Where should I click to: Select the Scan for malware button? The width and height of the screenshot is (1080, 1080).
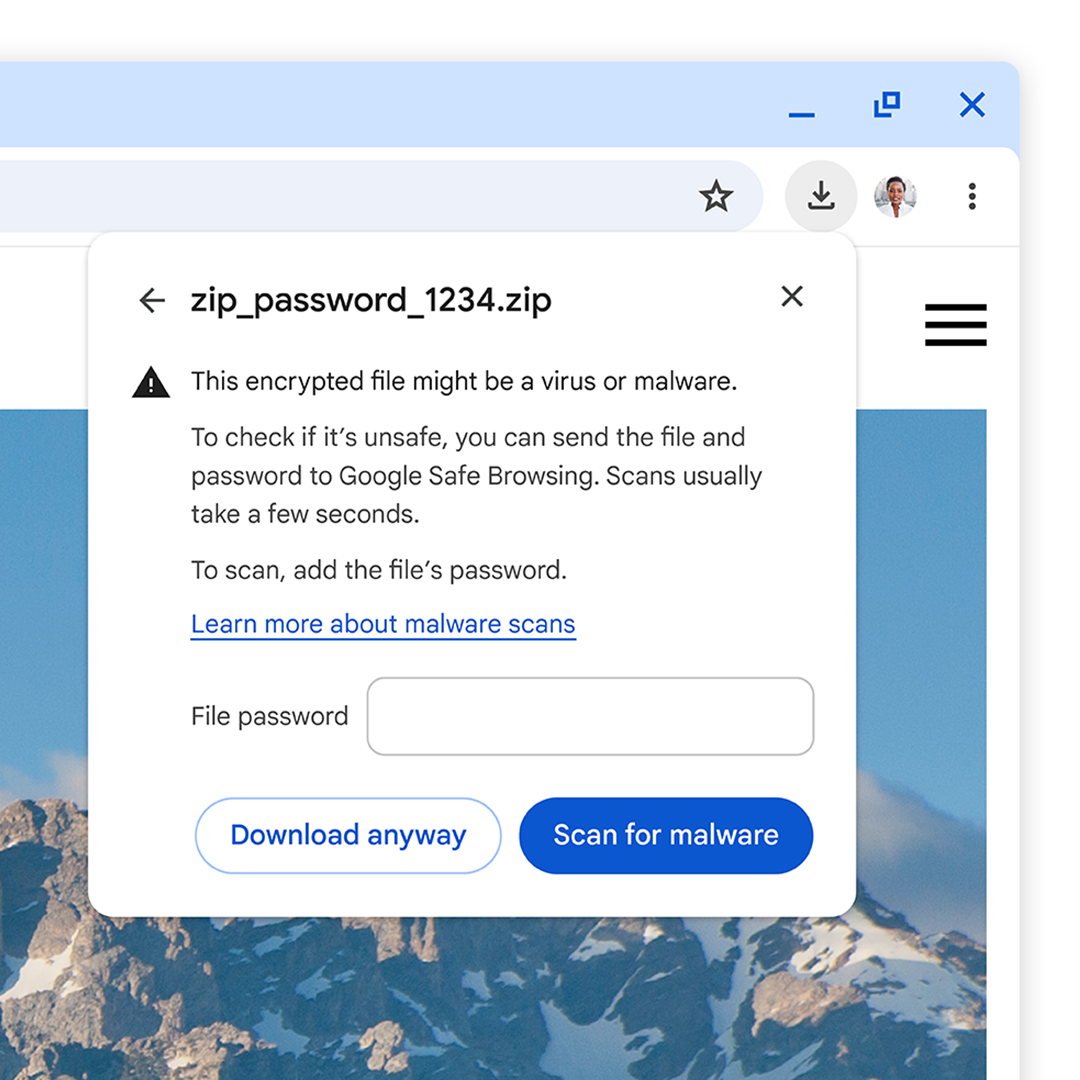(x=665, y=835)
